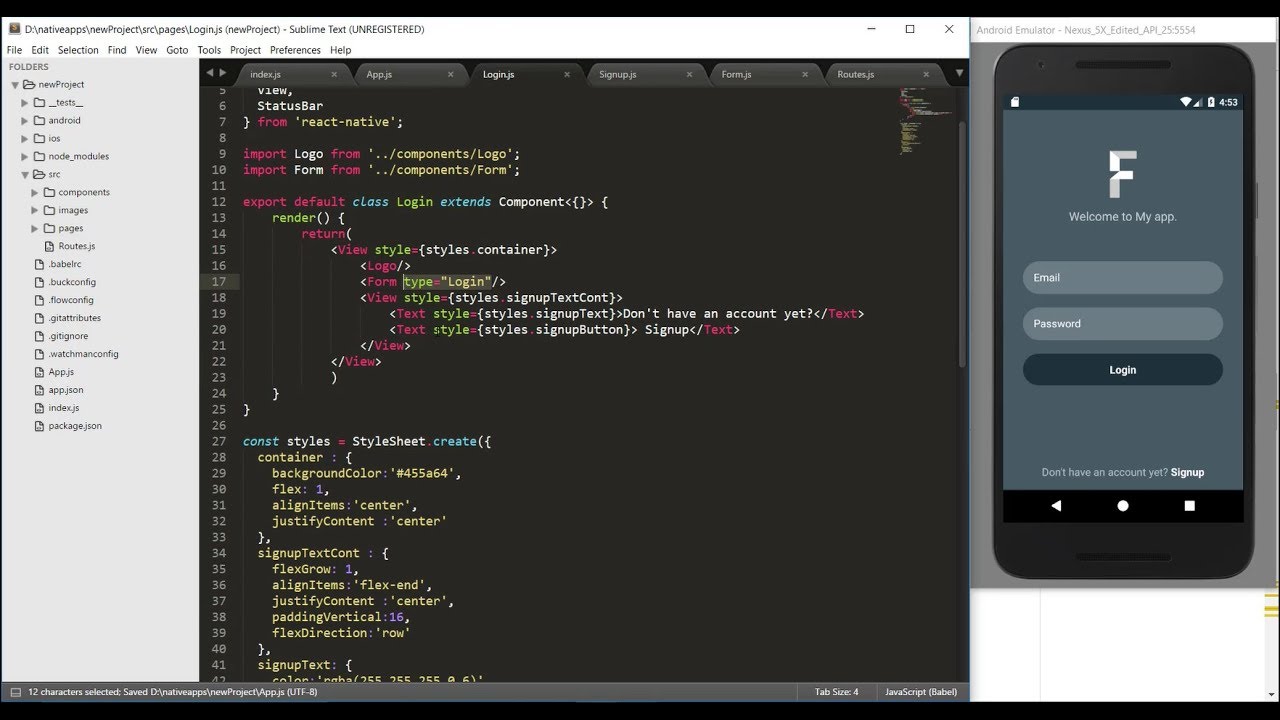
Task: Click the status bar panel switcher icon
Action: coord(15,692)
